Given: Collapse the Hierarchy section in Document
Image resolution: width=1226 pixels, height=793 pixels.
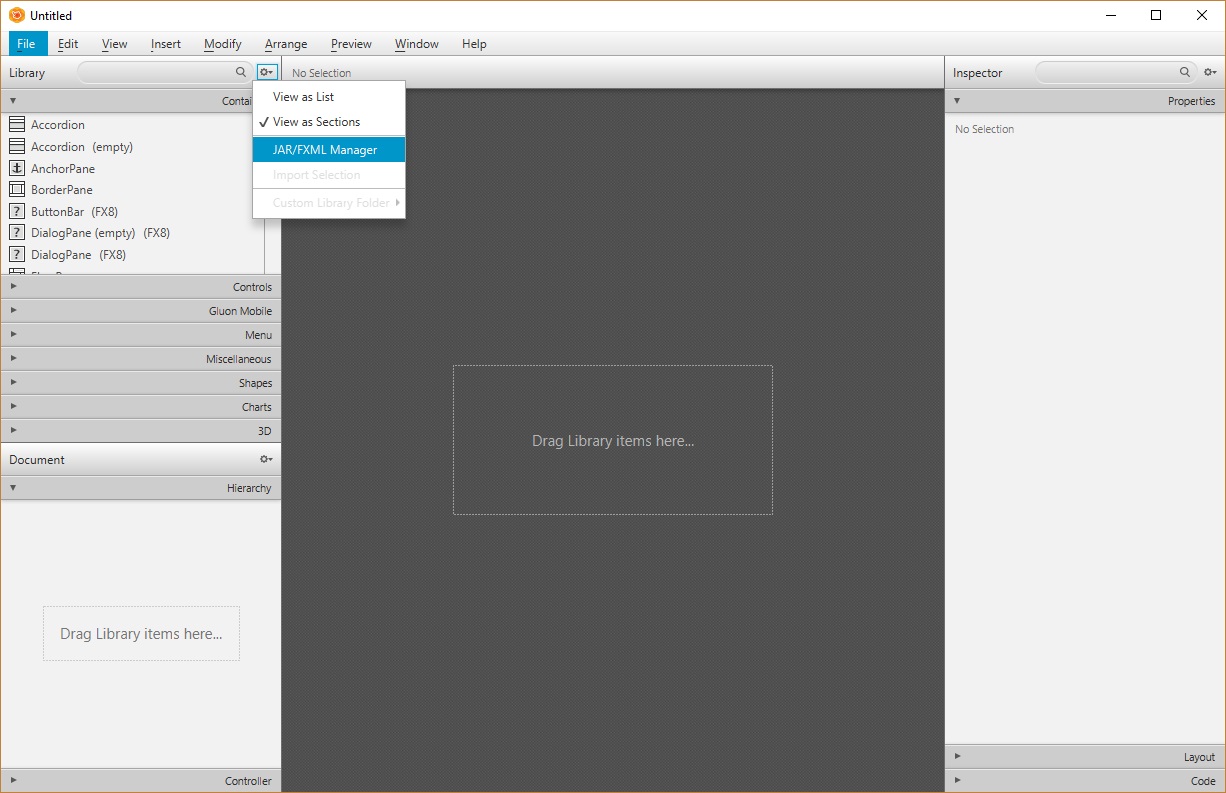Looking at the screenshot, I should 141,488.
